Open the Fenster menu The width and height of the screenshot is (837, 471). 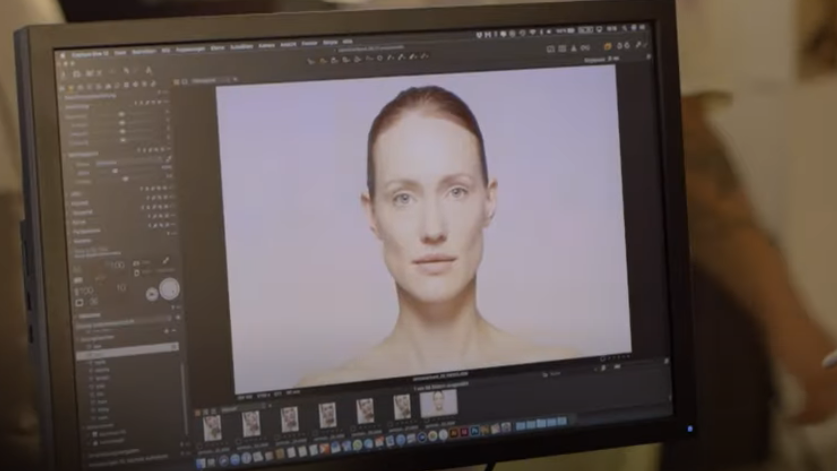tap(309, 44)
